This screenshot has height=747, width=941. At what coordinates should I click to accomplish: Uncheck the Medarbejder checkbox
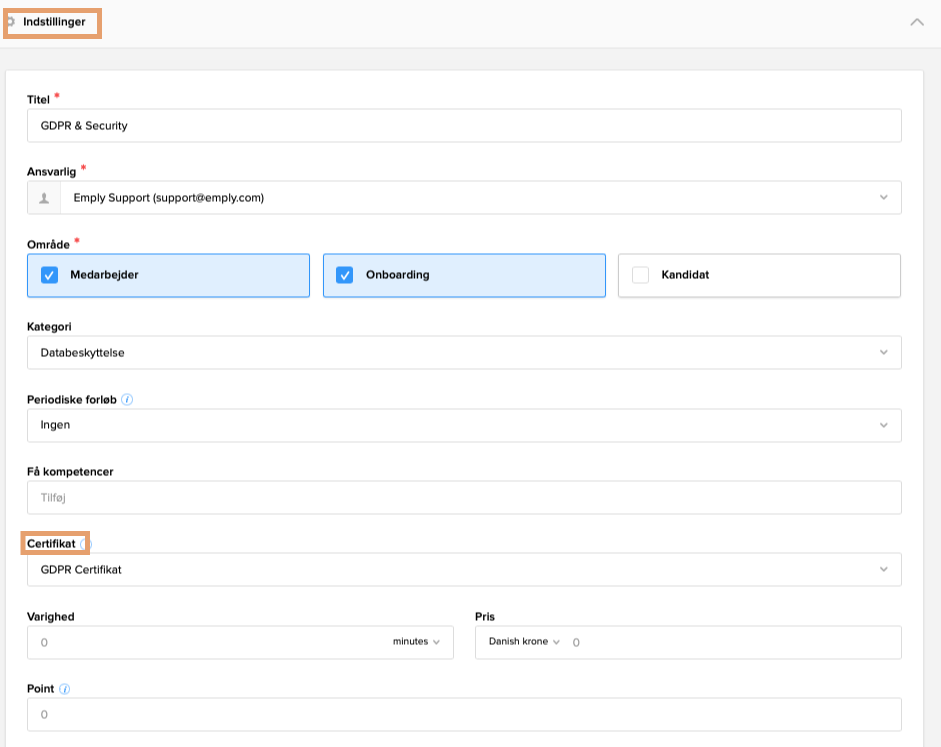pos(50,275)
